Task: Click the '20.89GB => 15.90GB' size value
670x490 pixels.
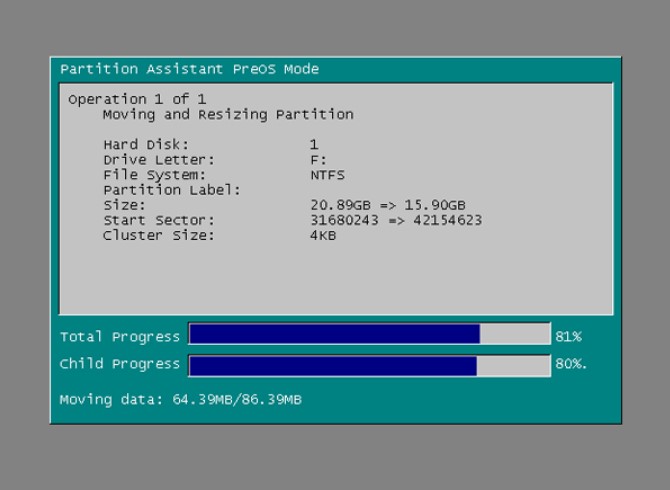Action: pyautogui.click(x=388, y=205)
